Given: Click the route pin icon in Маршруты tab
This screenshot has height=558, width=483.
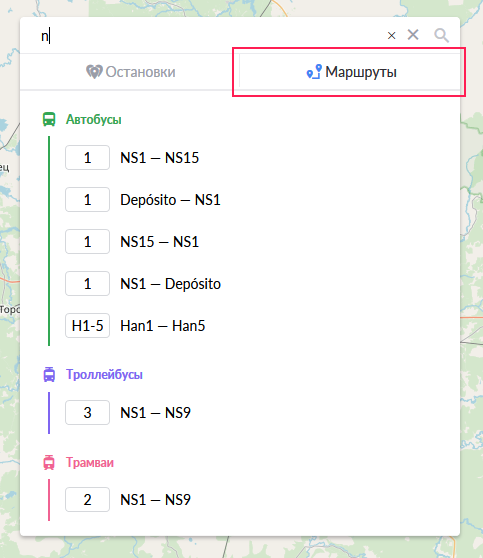Looking at the screenshot, I should coord(314,72).
